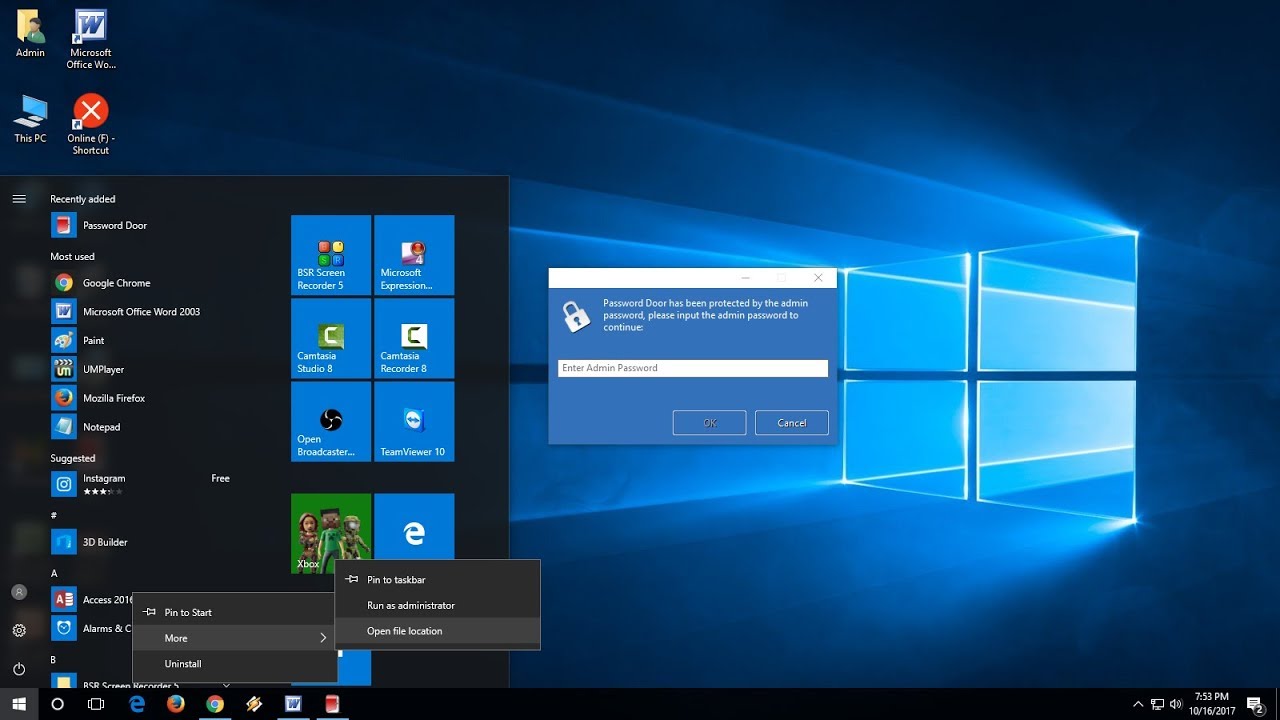1280x720 pixels.
Task: Choose Open file location option
Action: coord(438,631)
